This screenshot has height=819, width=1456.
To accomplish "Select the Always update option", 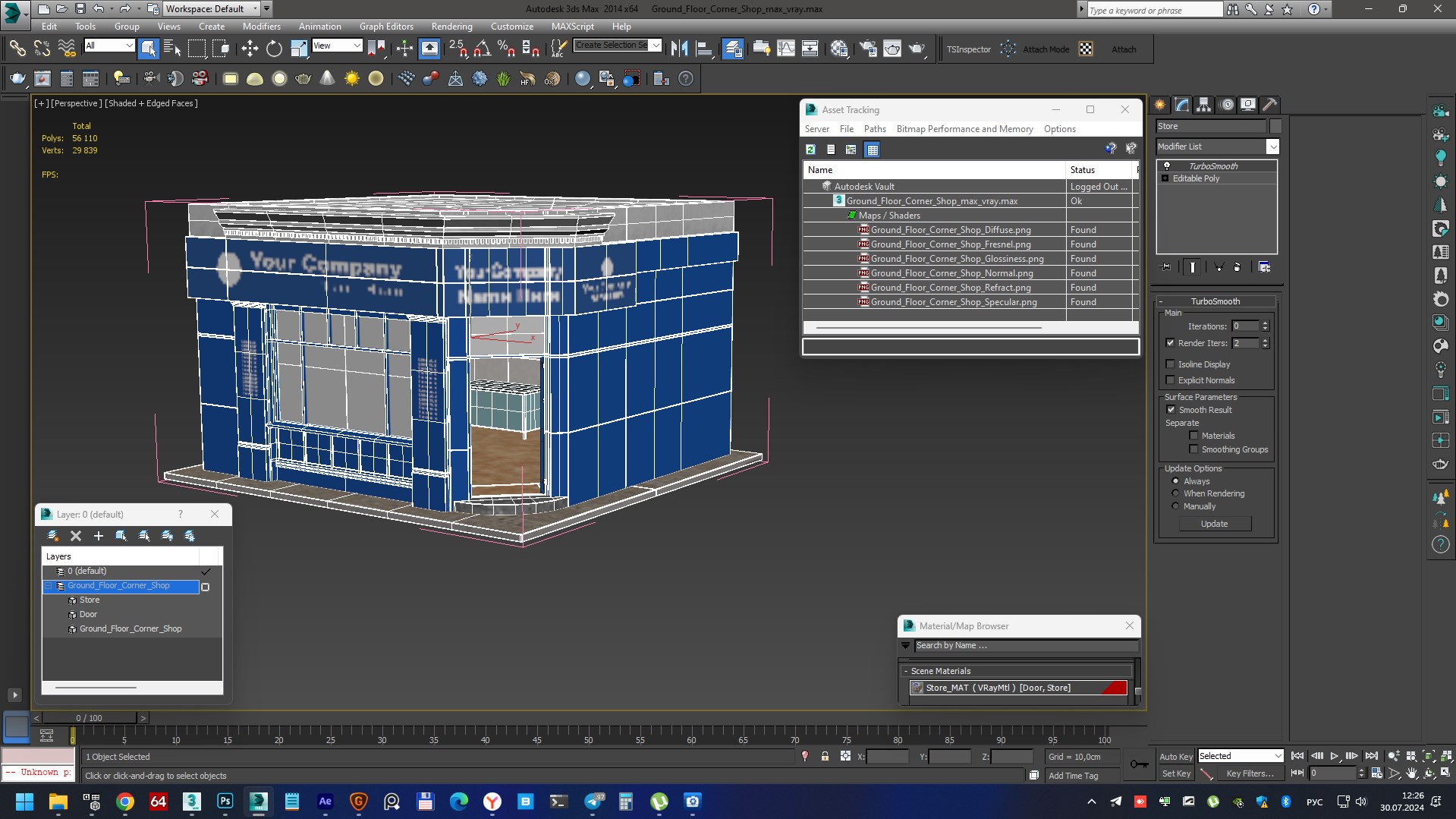I will (1176, 481).
